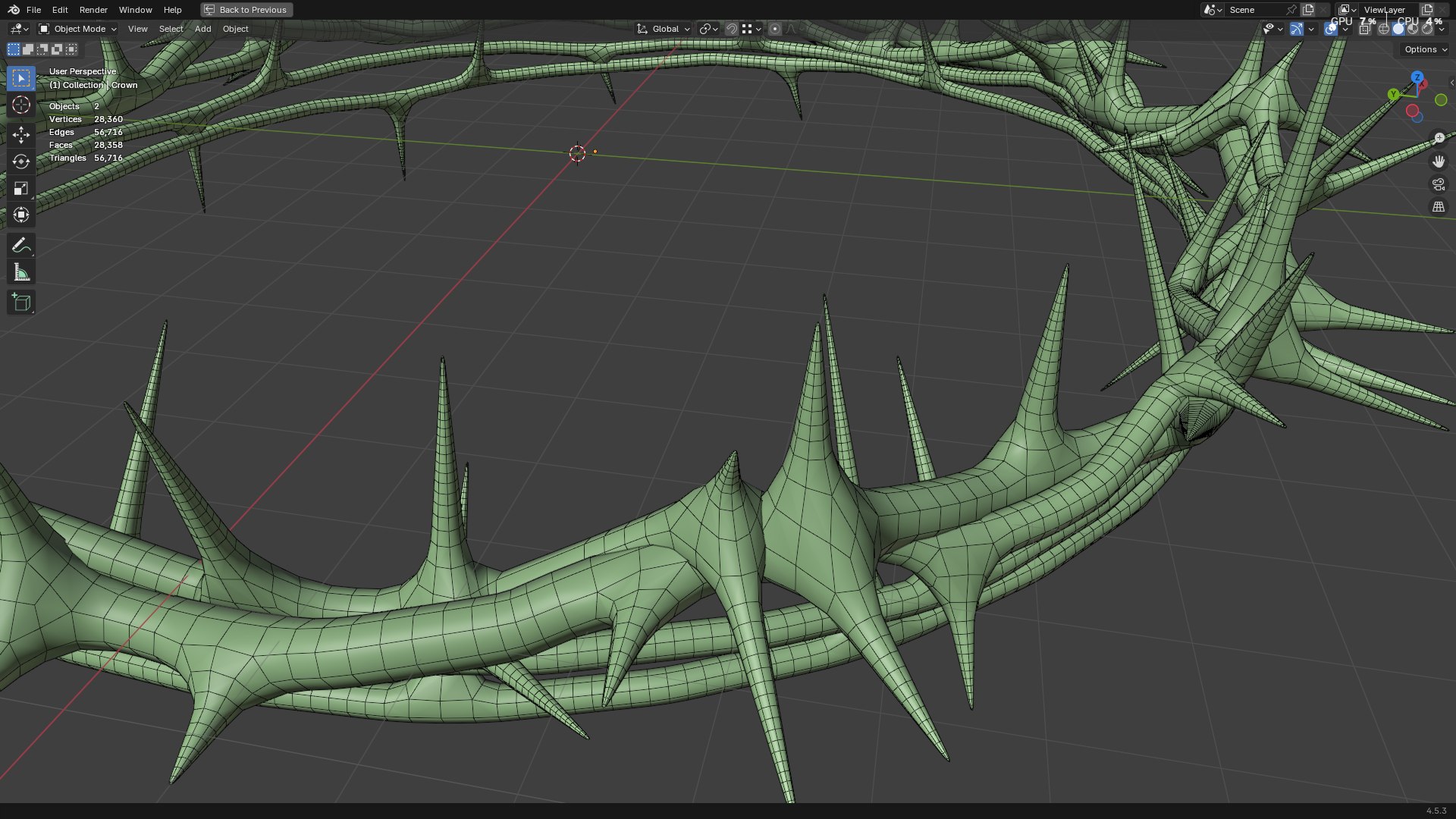Pin the Scene with the pin icon
The height and width of the screenshot is (819, 1456).
(x=1291, y=10)
